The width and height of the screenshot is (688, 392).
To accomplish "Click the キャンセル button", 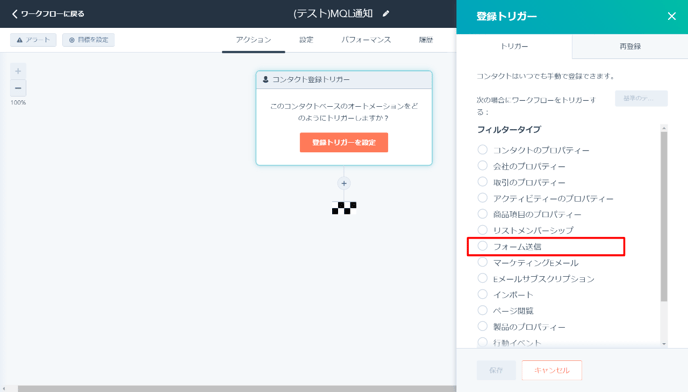I will click(x=552, y=370).
